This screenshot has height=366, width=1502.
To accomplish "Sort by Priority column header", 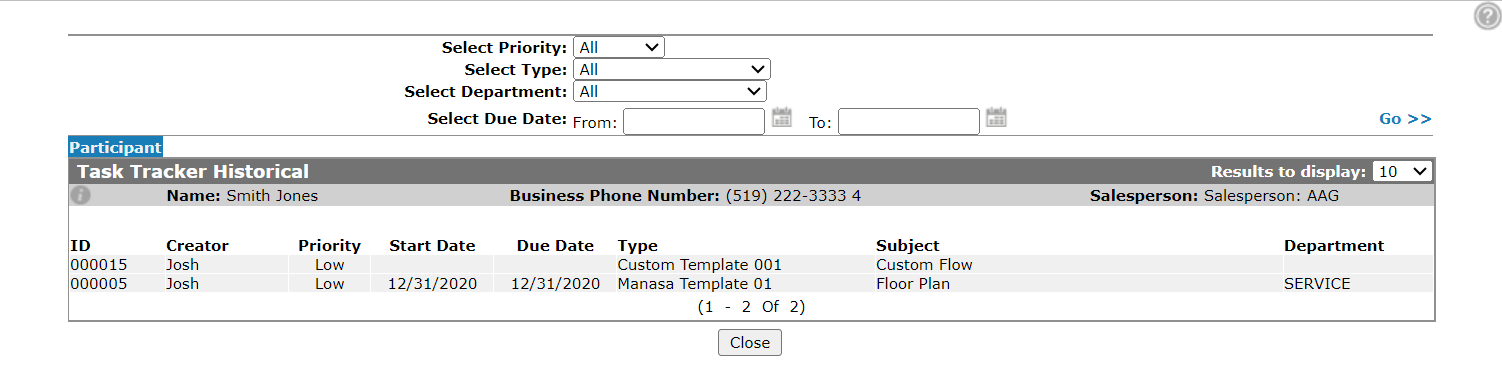I will [x=329, y=246].
